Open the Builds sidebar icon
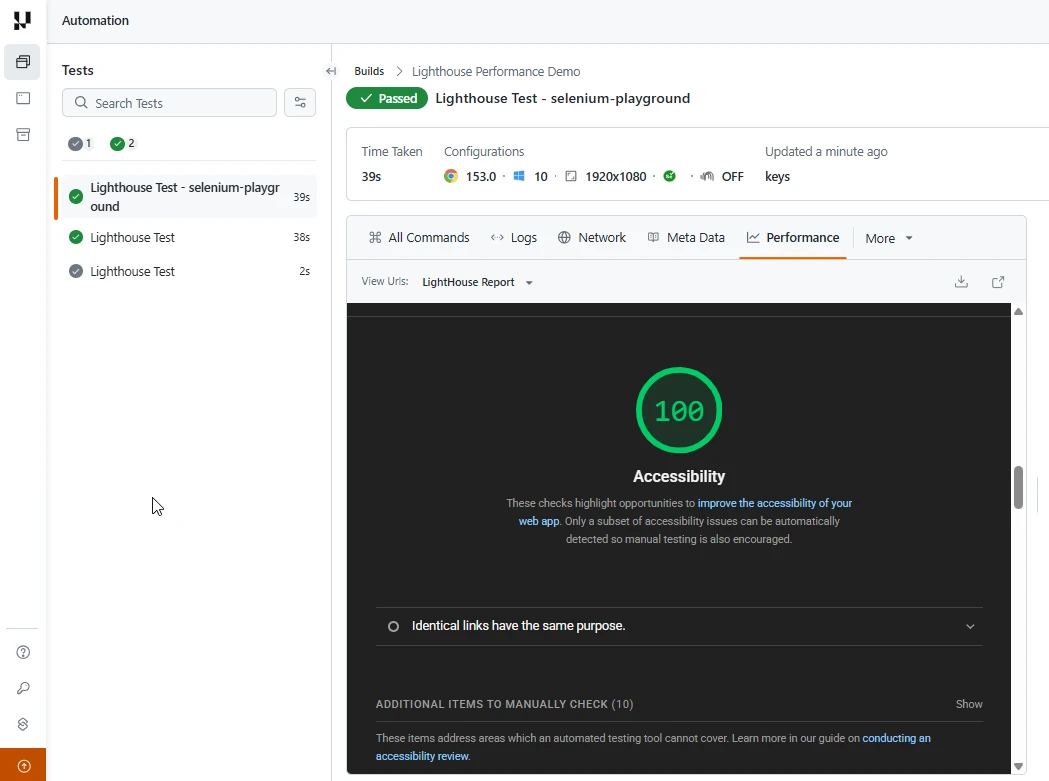 [x=23, y=62]
